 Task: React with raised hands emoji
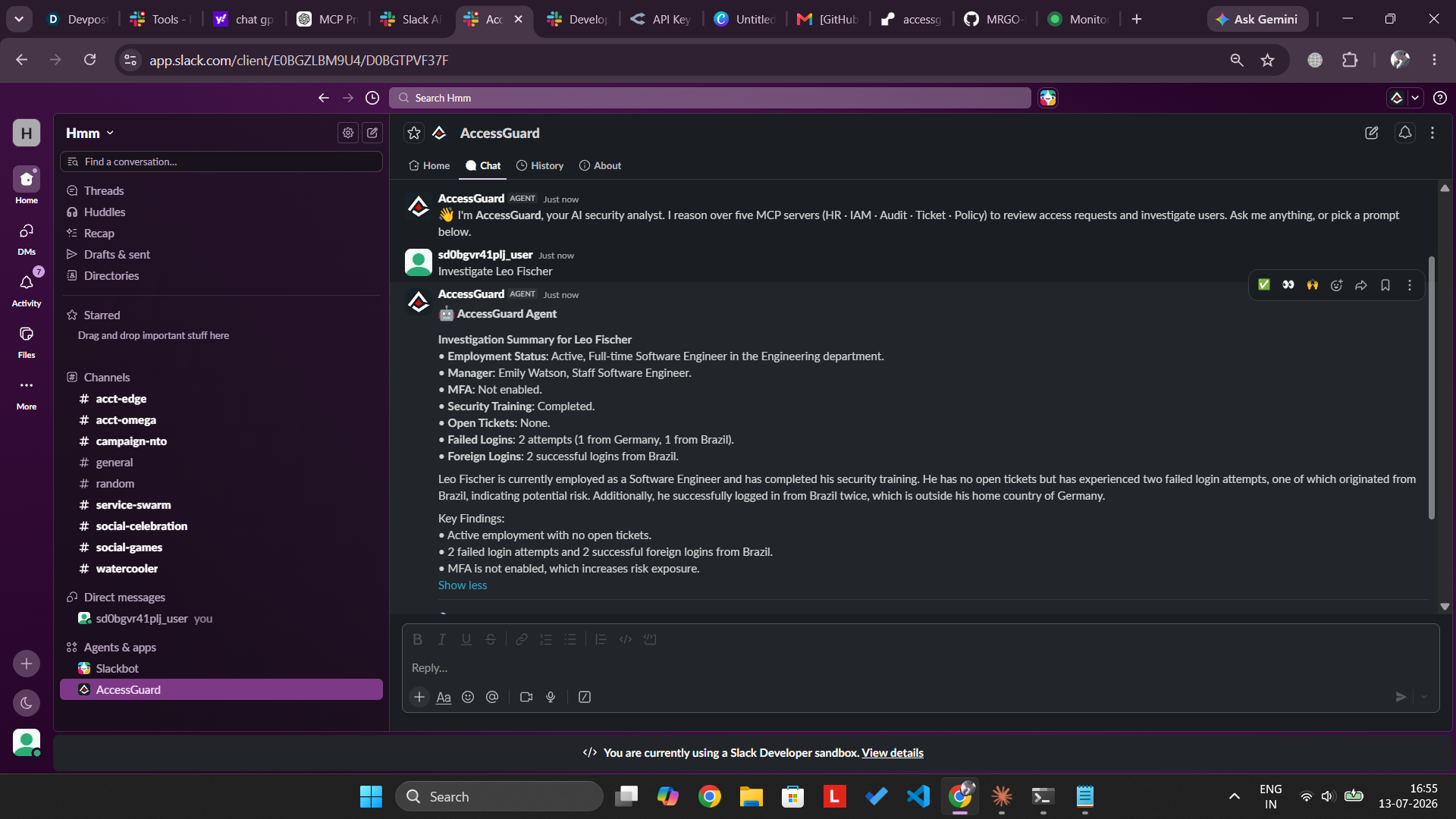point(1313,285)
